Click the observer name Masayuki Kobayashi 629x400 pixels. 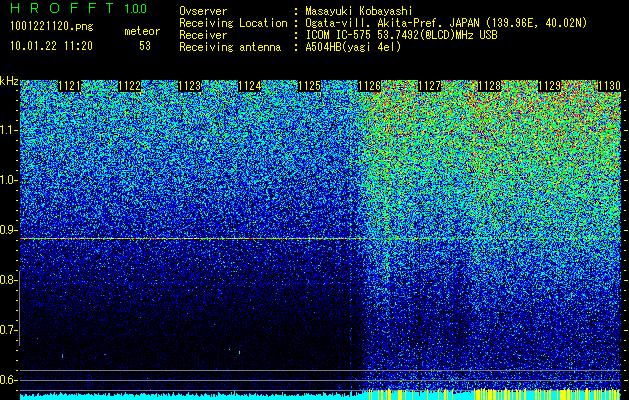click(x=359, y=11)
